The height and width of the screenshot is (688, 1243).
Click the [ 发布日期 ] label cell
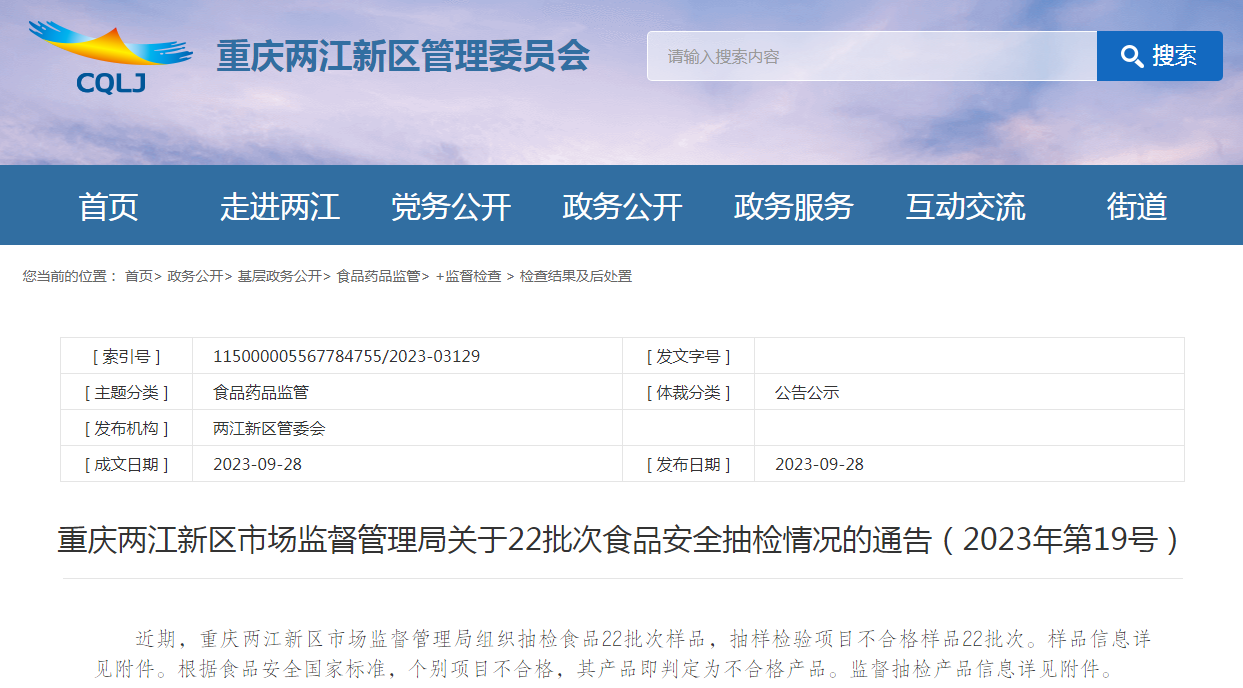[688, 464]
